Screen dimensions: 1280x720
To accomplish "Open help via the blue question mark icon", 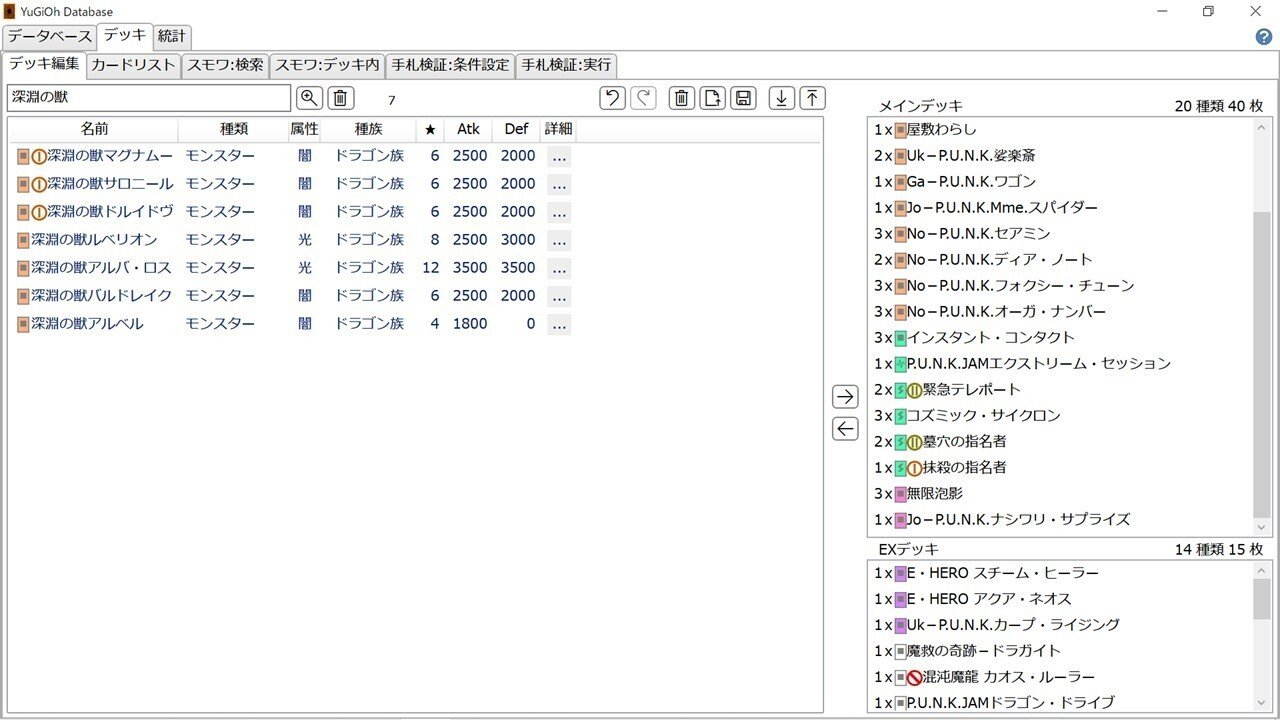I will pos(1263,37).
